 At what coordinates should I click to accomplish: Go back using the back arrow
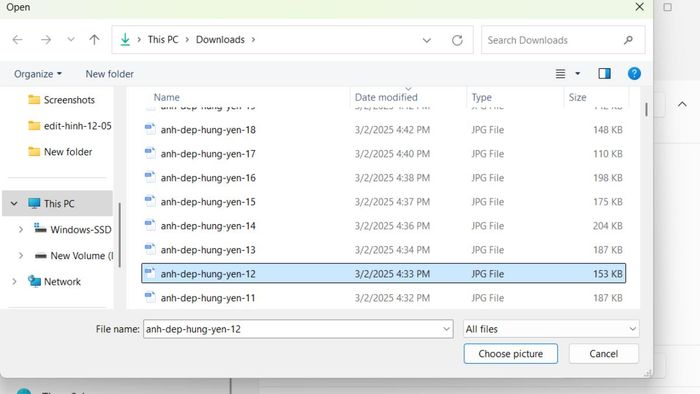(x=17, y=40)
